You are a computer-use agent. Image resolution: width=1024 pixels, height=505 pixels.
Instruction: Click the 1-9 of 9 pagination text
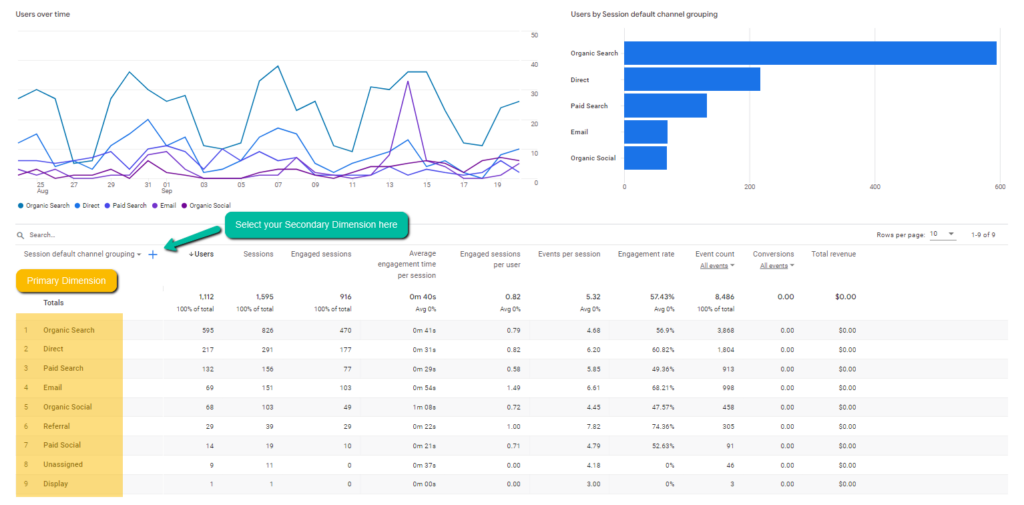pyautogui.click(x=984, y=234)
